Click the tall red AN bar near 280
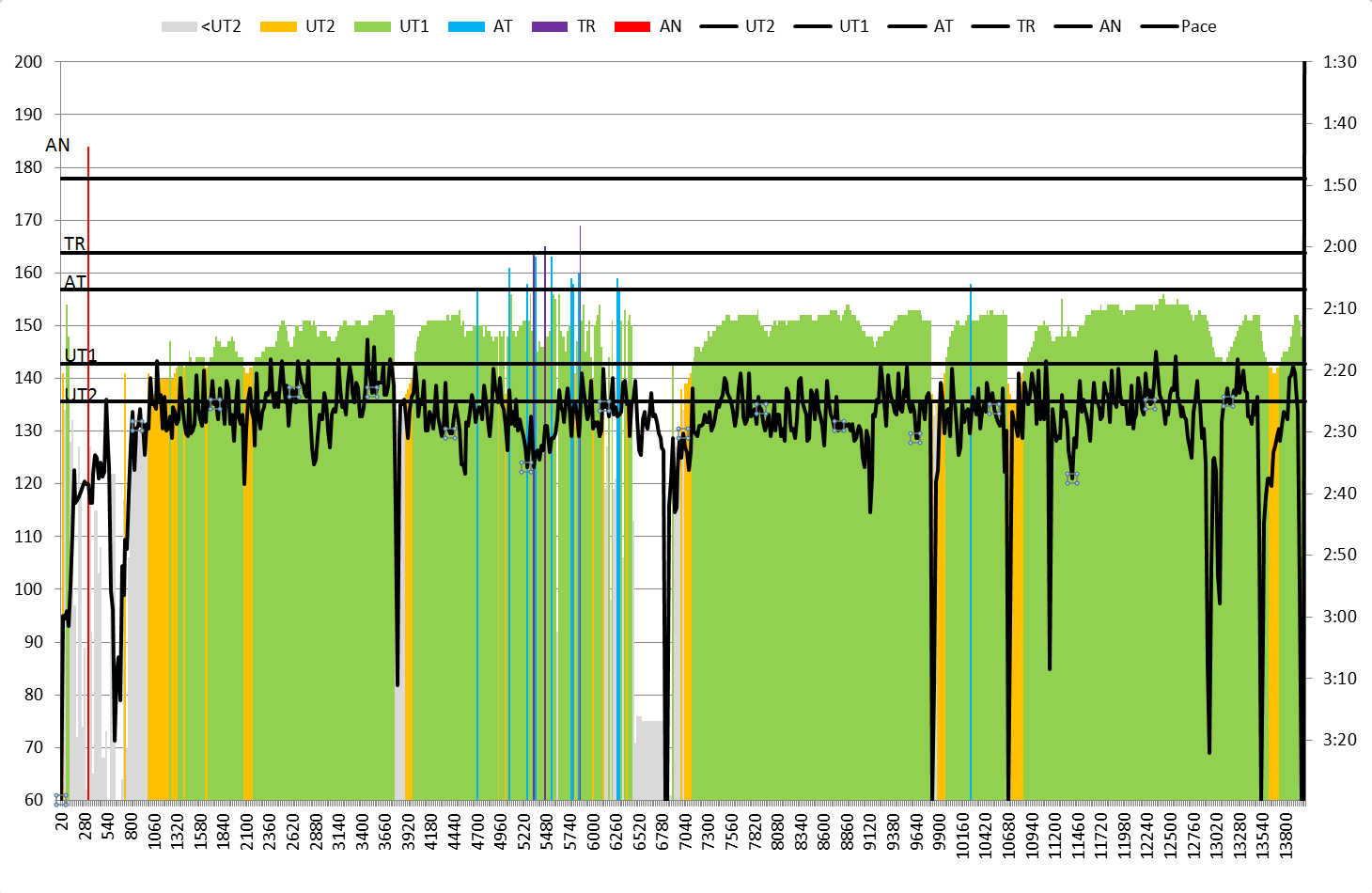The height and width of the screenshot is (893, 1372). tap(88, 470)
